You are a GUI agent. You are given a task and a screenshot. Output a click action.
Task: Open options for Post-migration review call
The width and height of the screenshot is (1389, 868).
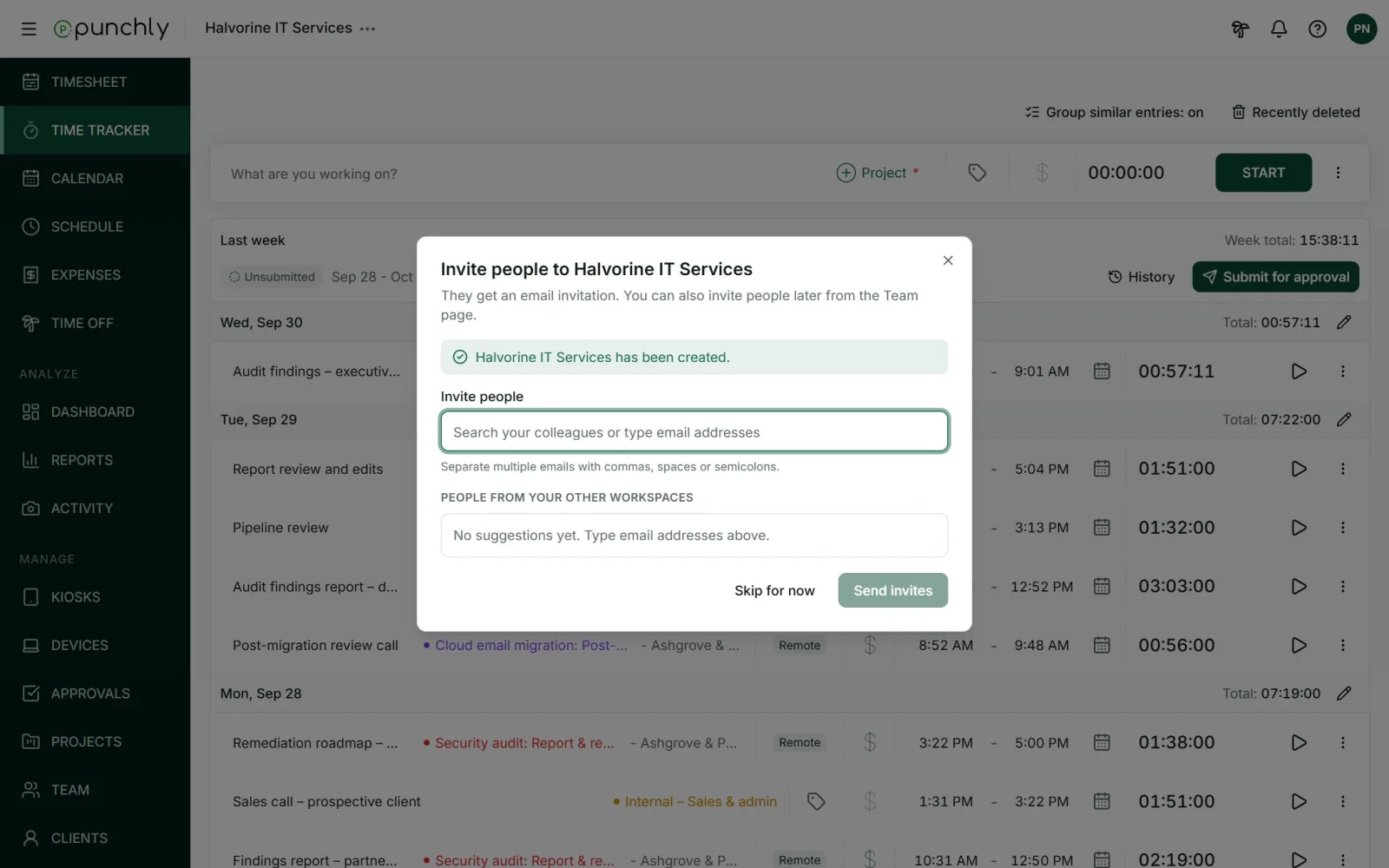1343,645
